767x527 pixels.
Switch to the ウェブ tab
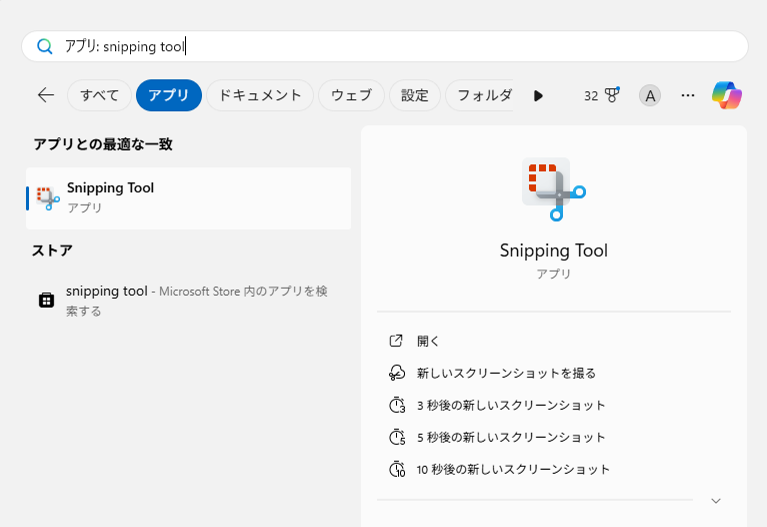pos(351,95)
